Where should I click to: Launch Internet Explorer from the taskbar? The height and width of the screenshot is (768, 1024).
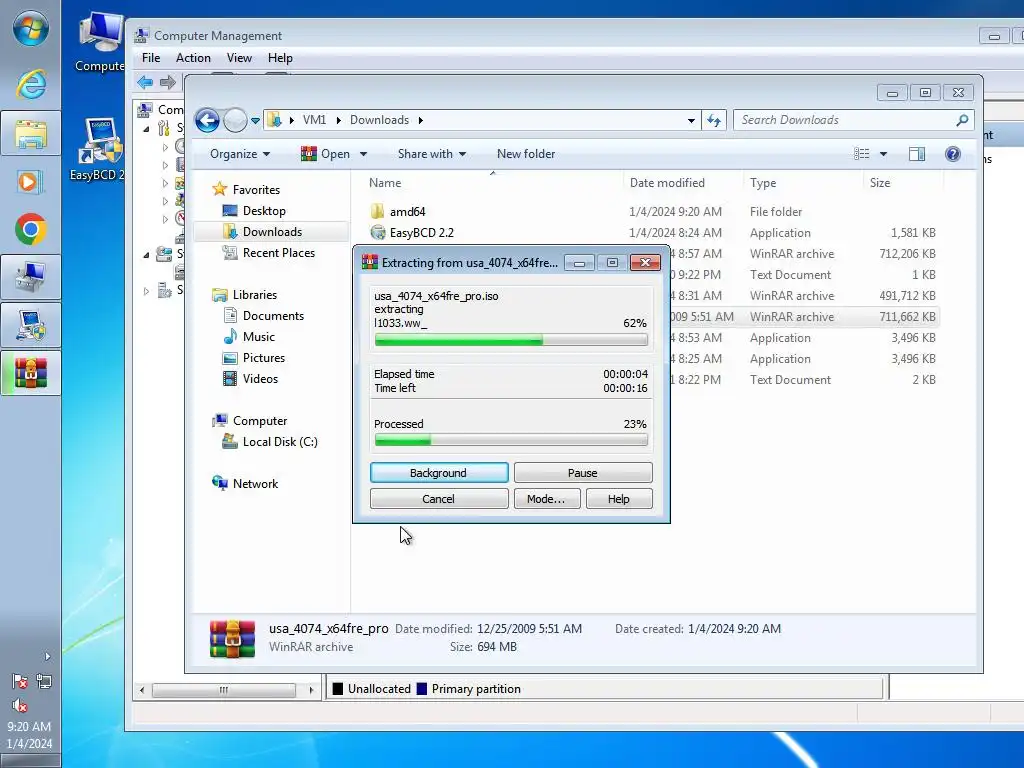[x=31, y=84]
